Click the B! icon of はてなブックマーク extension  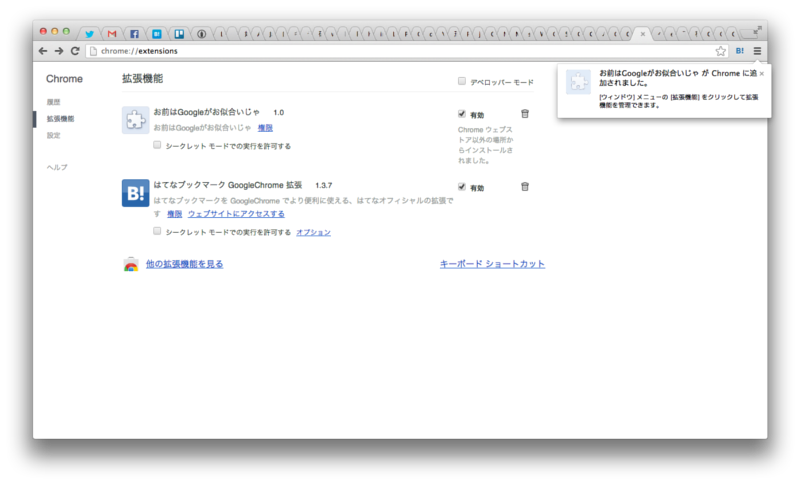135,193
